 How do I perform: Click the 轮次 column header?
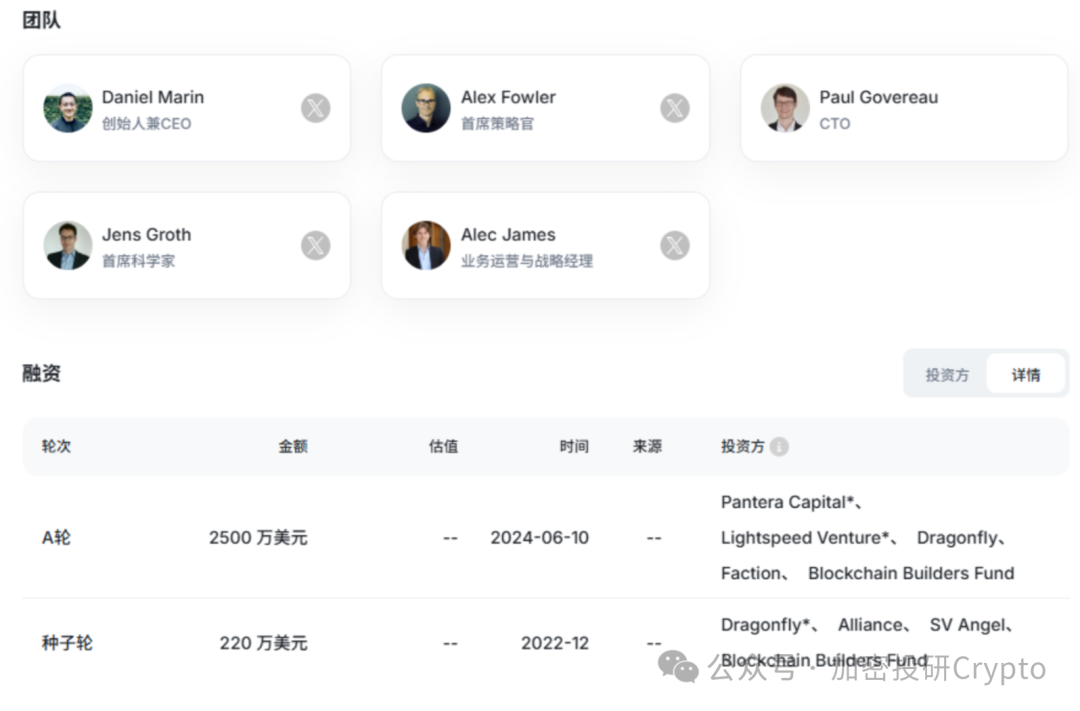point(56,446)
